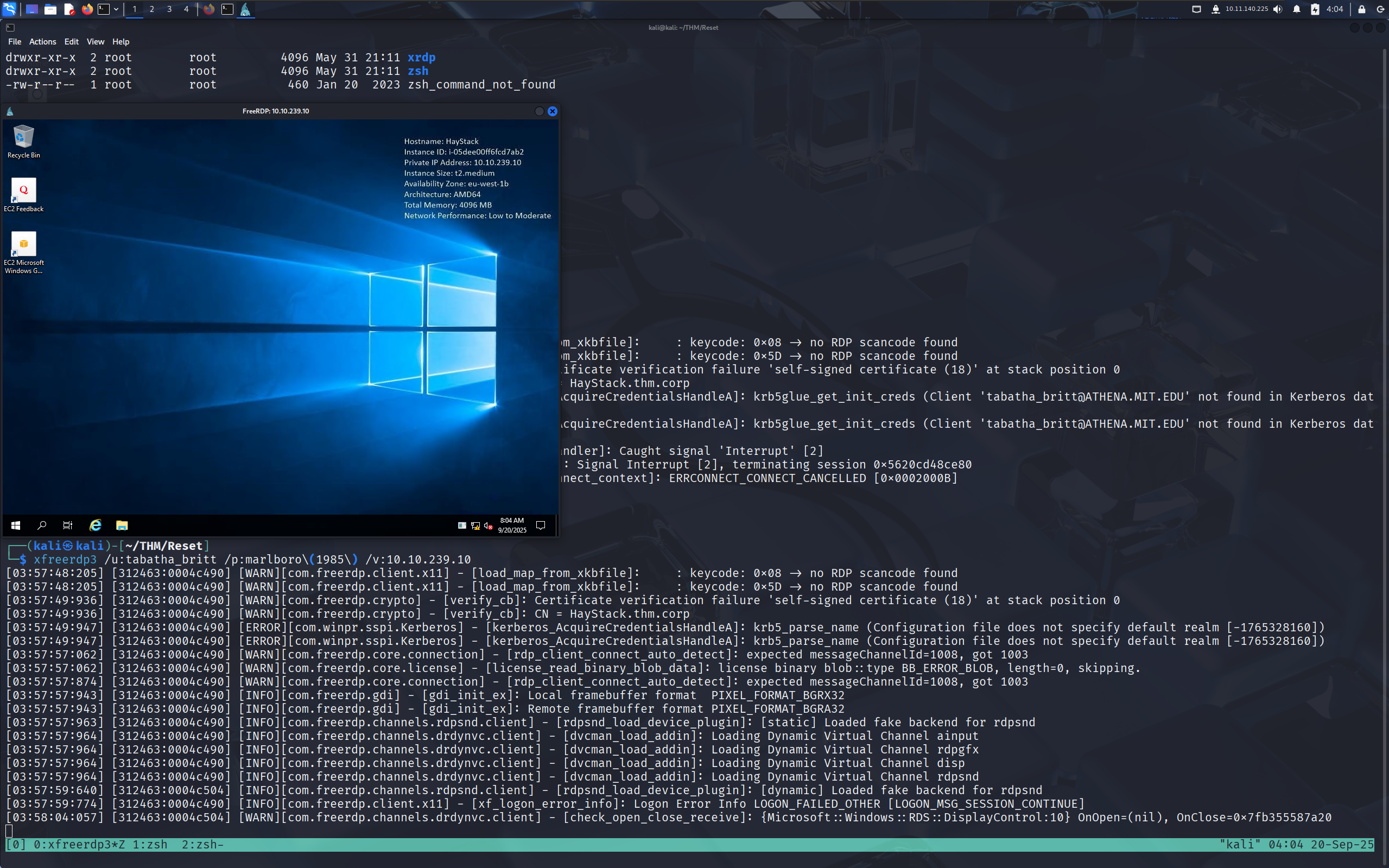Open File Explorer in Windows taskbar

pos(122,525)
